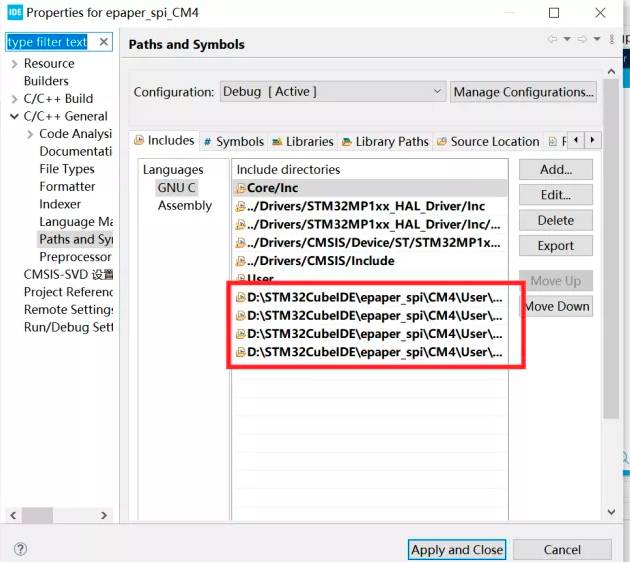Click the Library Paths tab icon
Viewport: 630px width, 563px height.
(347, 141)
